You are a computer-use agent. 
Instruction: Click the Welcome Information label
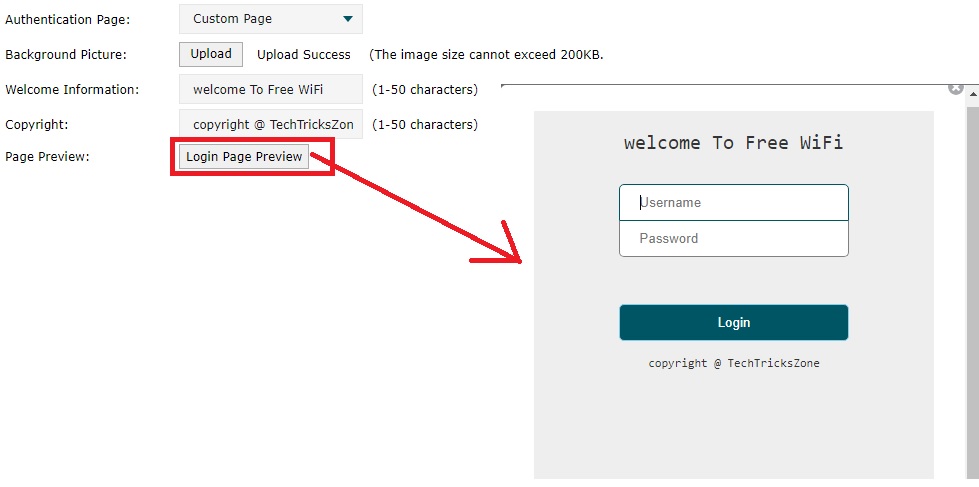[72, 90]
